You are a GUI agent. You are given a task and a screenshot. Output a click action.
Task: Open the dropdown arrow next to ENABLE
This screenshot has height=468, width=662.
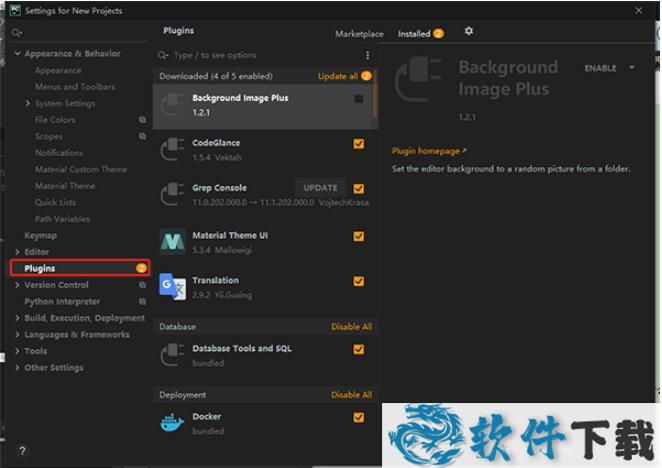pos(632,68)
